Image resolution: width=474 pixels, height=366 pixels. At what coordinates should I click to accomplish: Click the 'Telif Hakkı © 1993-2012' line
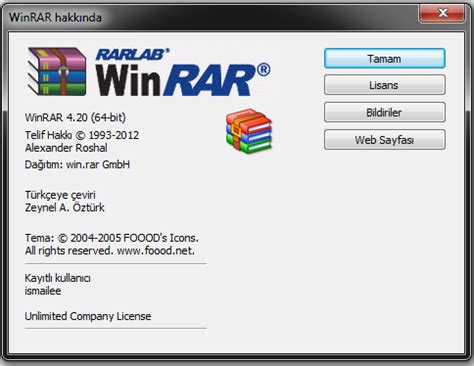point(82,135)
